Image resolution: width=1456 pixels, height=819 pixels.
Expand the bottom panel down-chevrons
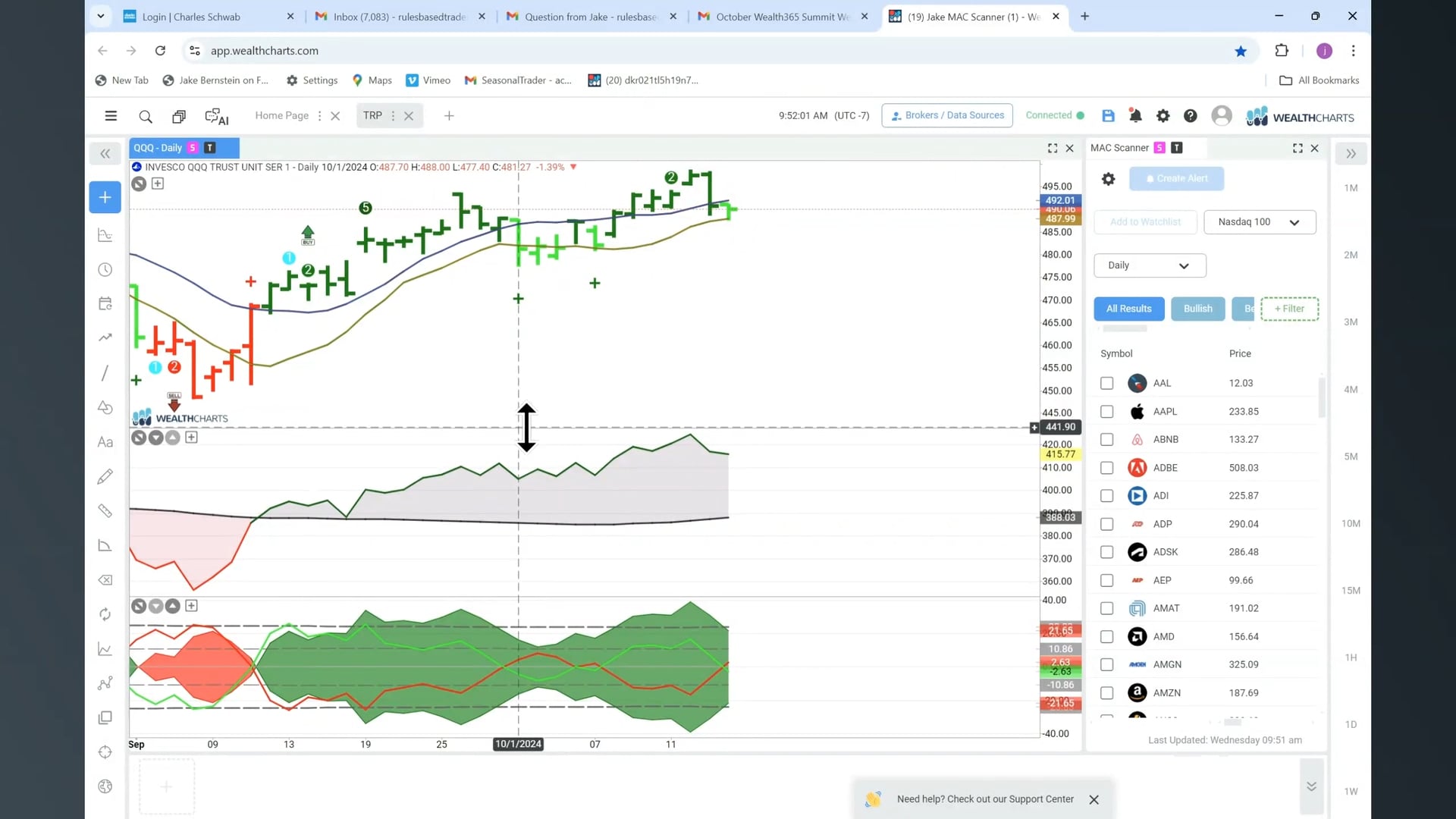[1311, 786]
